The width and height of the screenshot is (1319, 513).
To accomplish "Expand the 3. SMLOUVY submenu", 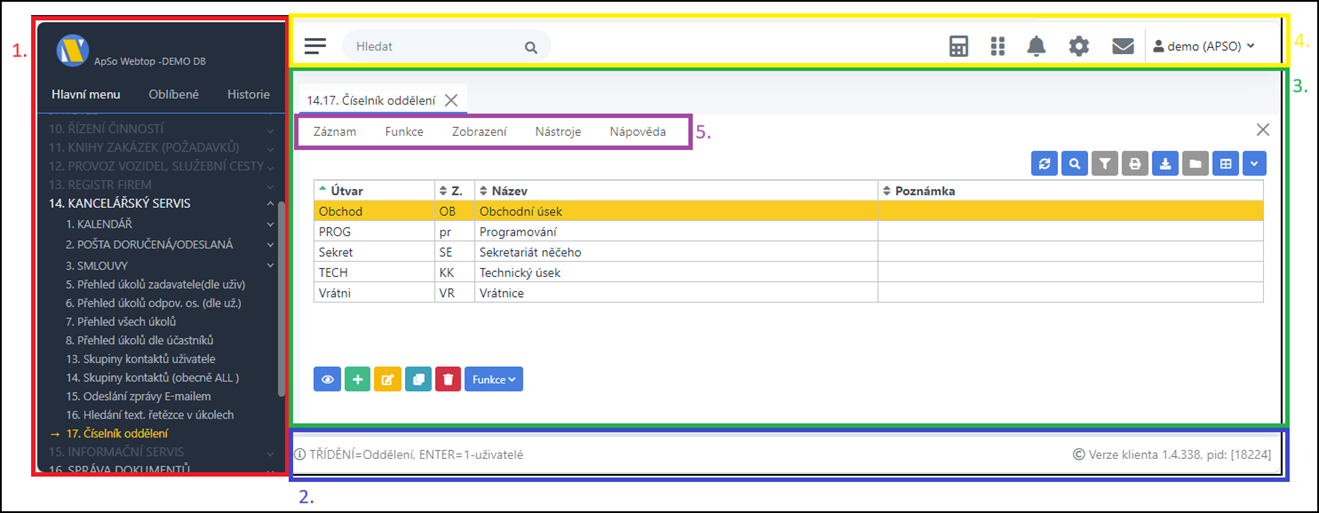I will point(269,265).
